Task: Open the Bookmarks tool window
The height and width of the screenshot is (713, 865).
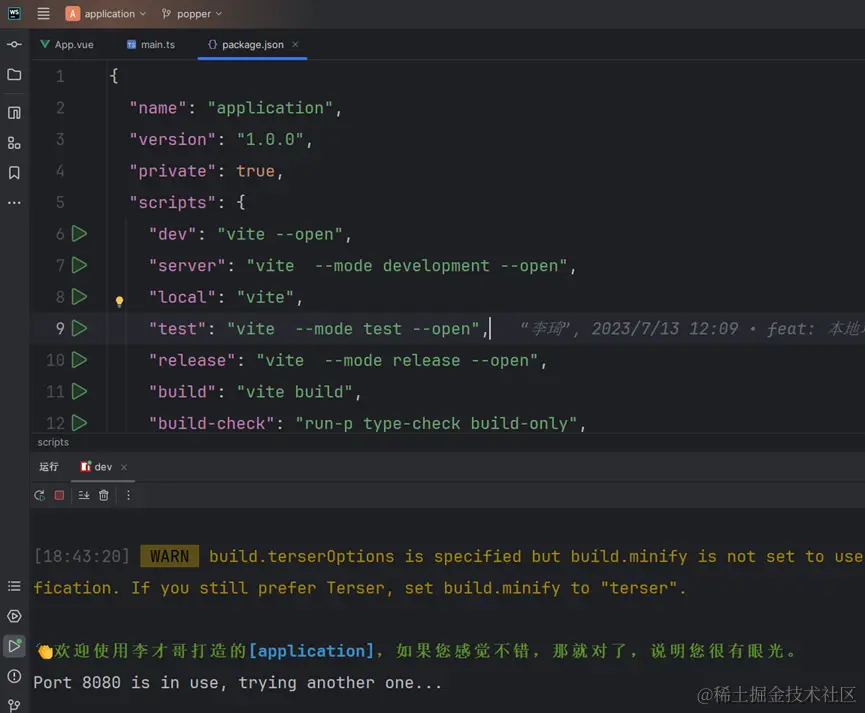Action: 14,173
